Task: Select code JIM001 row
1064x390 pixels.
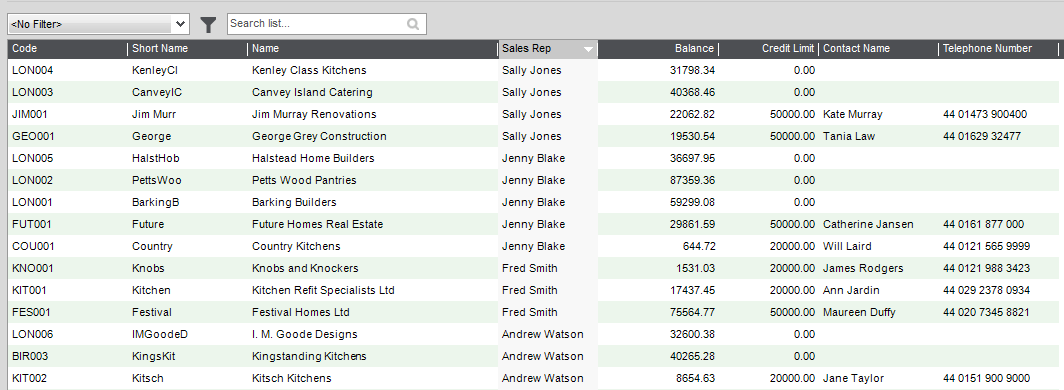Action: [x=532, y=114]
